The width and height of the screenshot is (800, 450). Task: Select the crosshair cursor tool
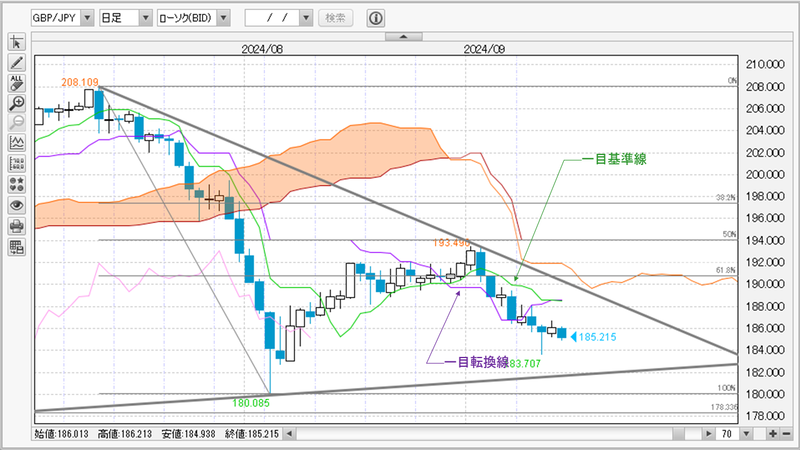coord(16,42)
